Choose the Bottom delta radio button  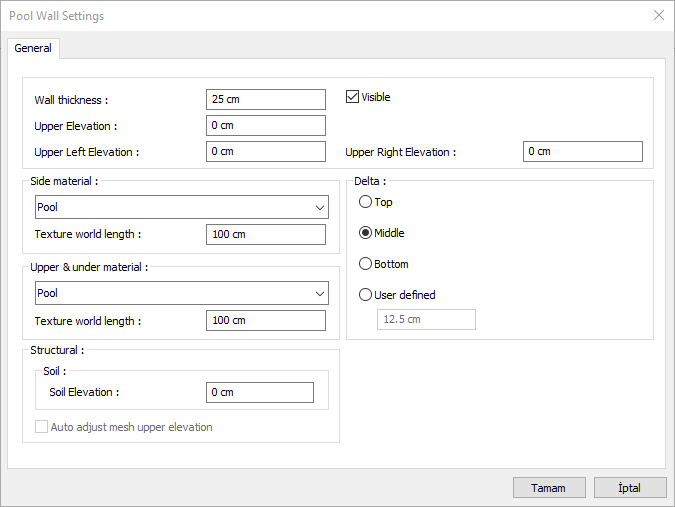(x=365, y=264)
